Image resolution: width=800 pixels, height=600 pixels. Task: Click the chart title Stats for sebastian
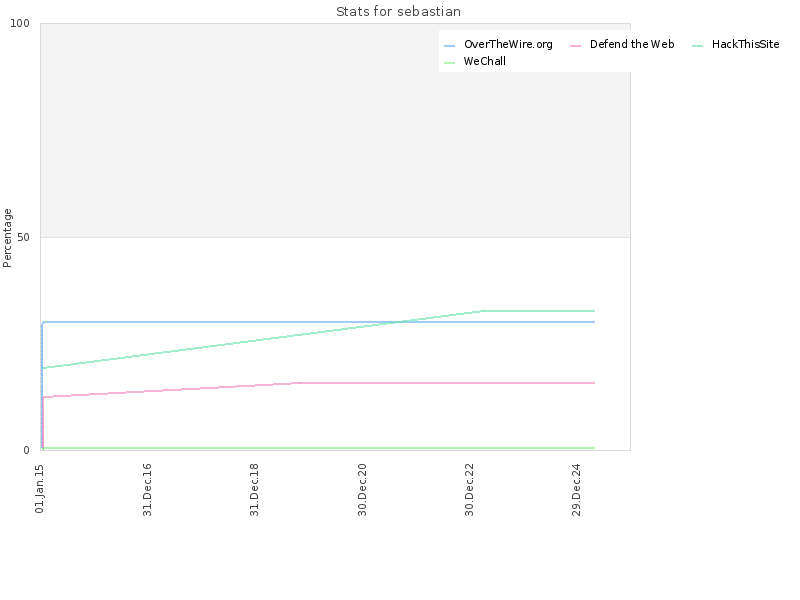pyautogui.click(x=398, y=11)
